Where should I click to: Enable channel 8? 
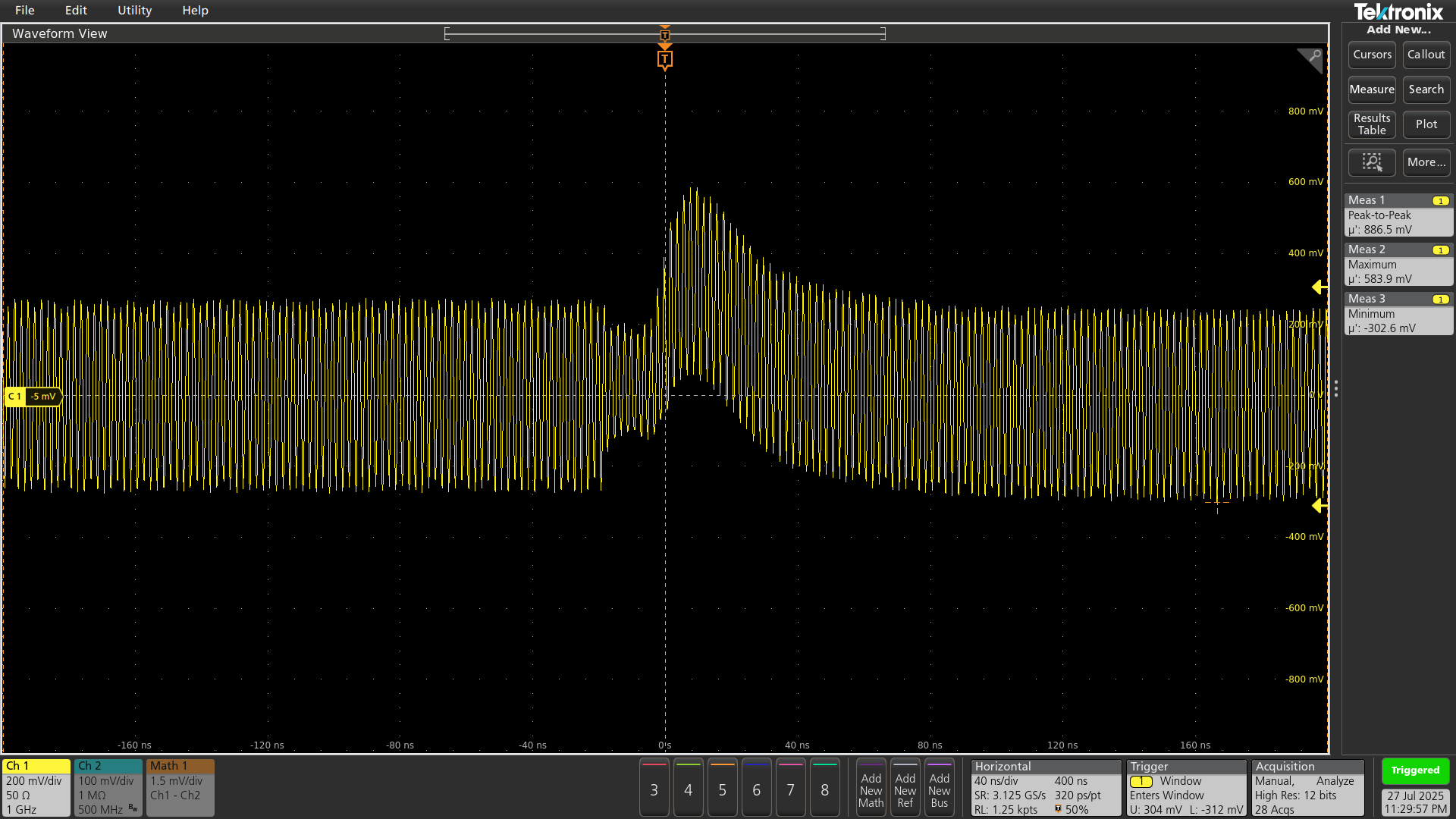[x=825, y=788]
